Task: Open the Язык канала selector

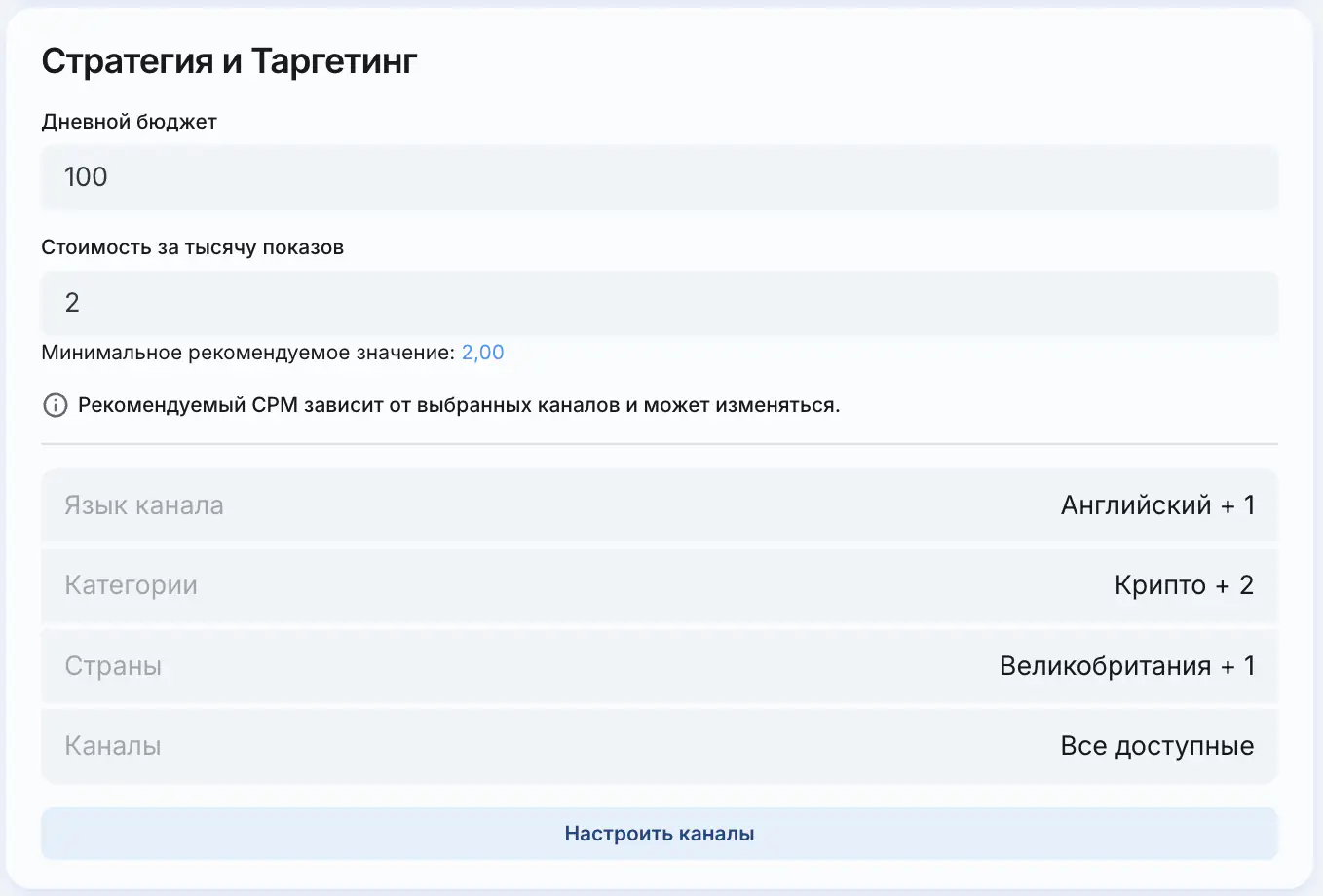Action: pos(660,505)
